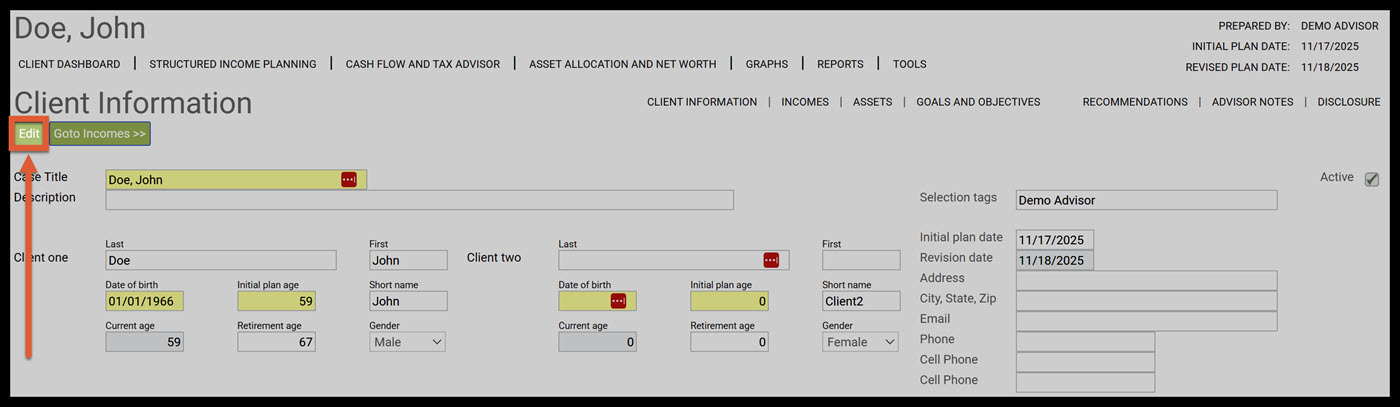Open the Reports menu
Viewport: 1400px width, 407px height.
point(840,64)
